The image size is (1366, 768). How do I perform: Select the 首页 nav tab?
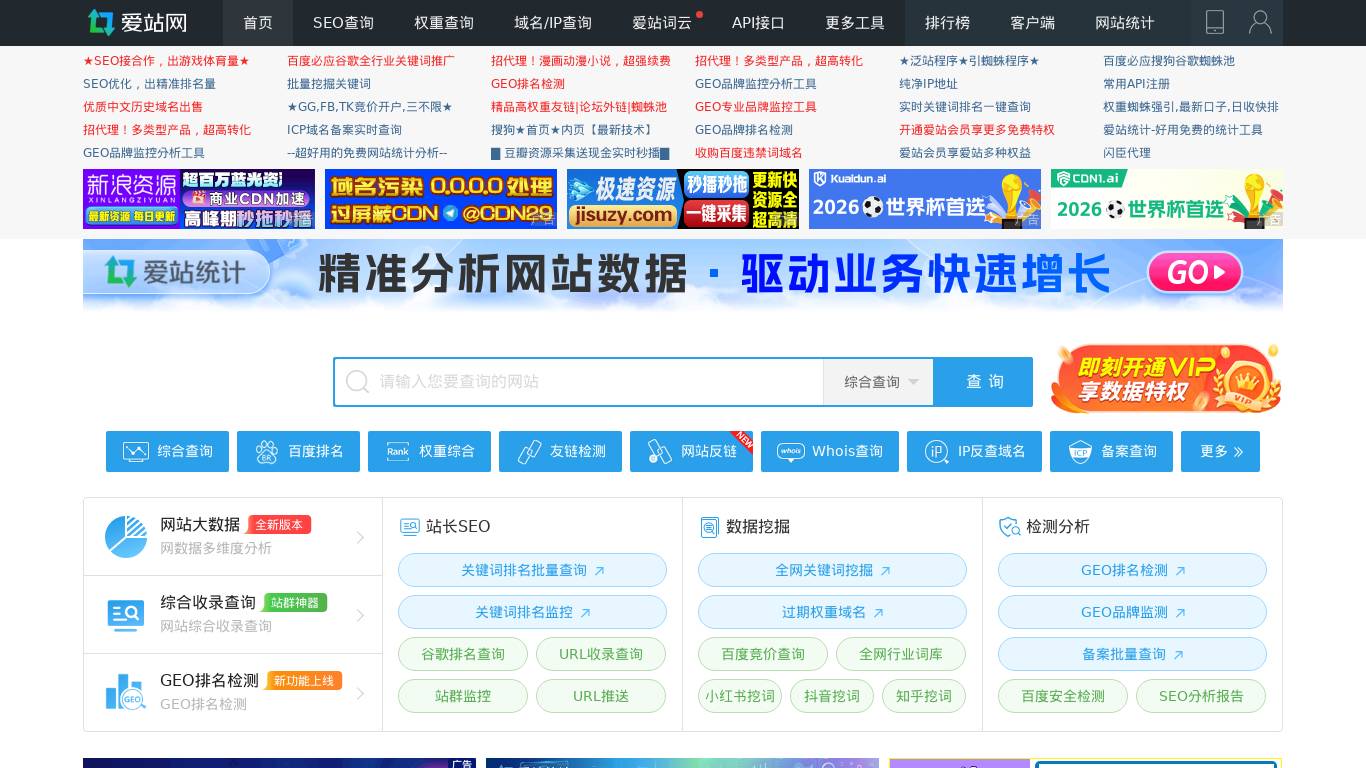tap(258, 23)
